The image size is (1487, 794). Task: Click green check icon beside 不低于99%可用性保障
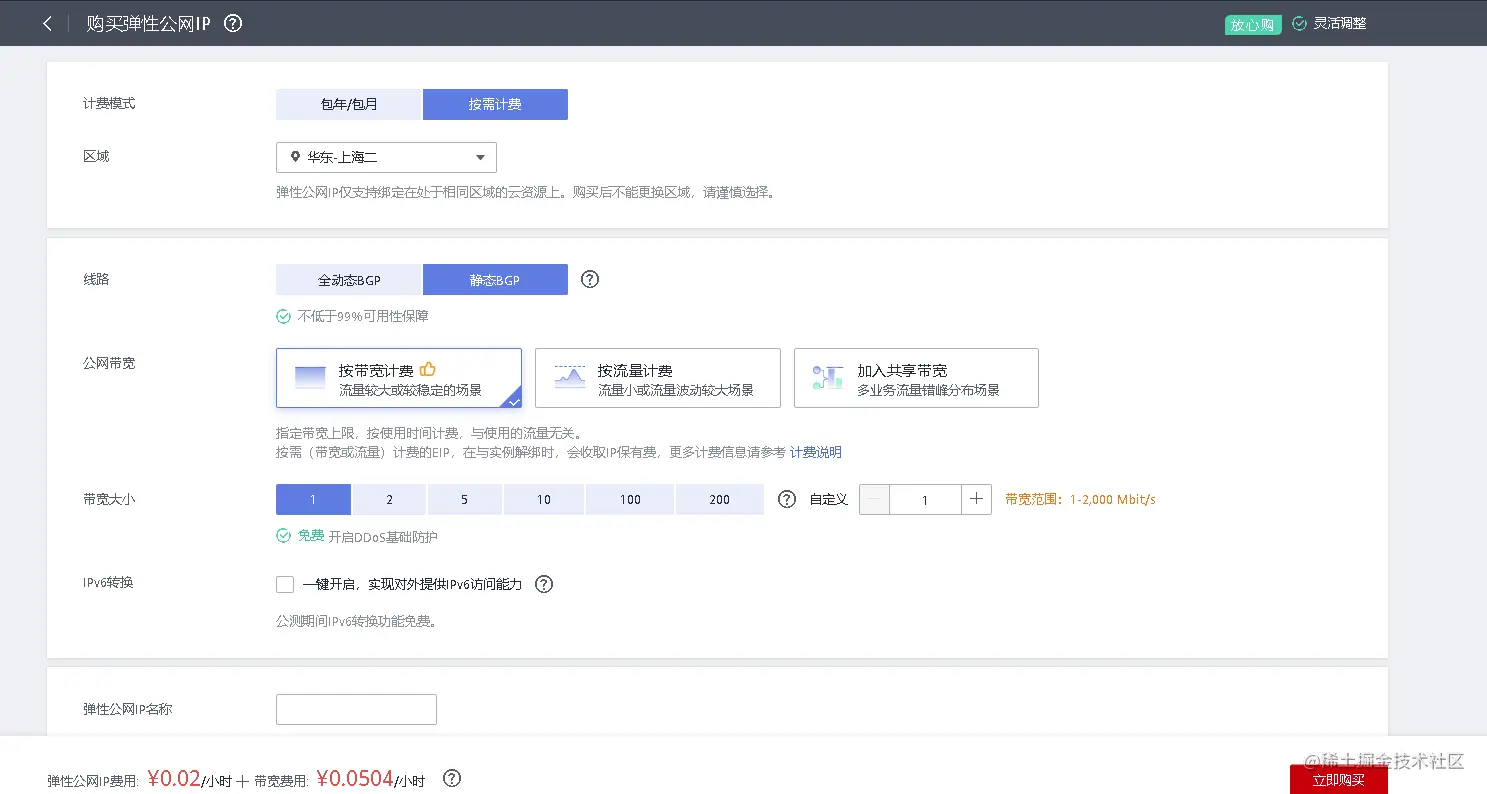click(284, 316)
